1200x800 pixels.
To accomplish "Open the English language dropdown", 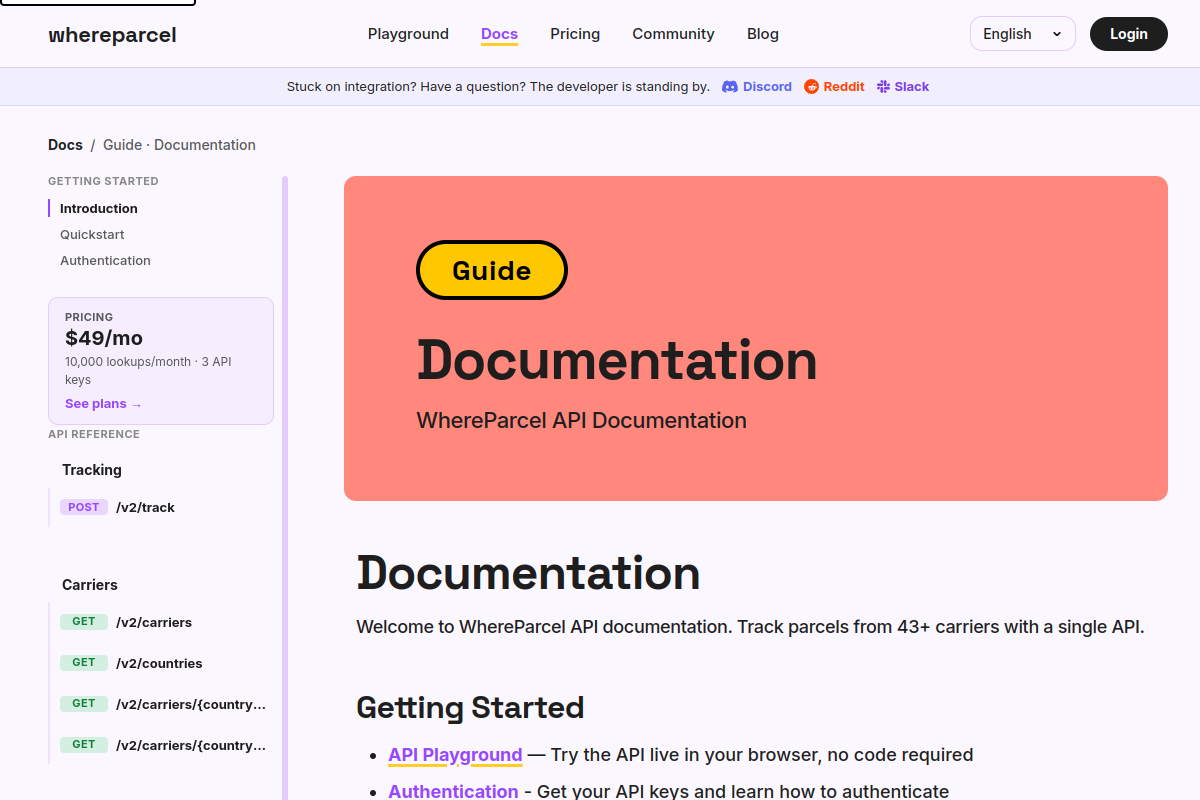I will [x=1022, y=34].
